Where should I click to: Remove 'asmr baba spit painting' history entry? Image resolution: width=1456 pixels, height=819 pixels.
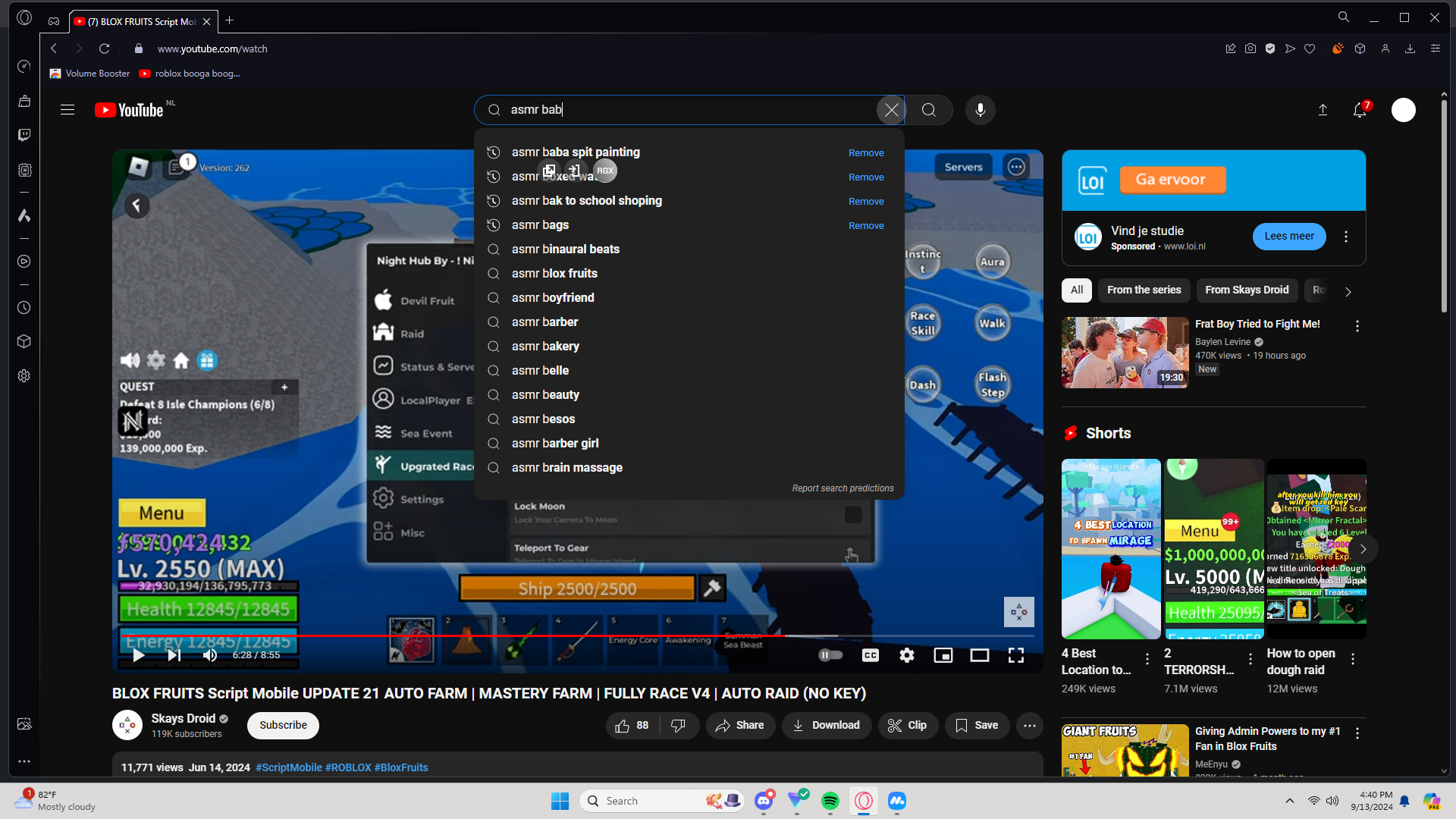point(866,153)
